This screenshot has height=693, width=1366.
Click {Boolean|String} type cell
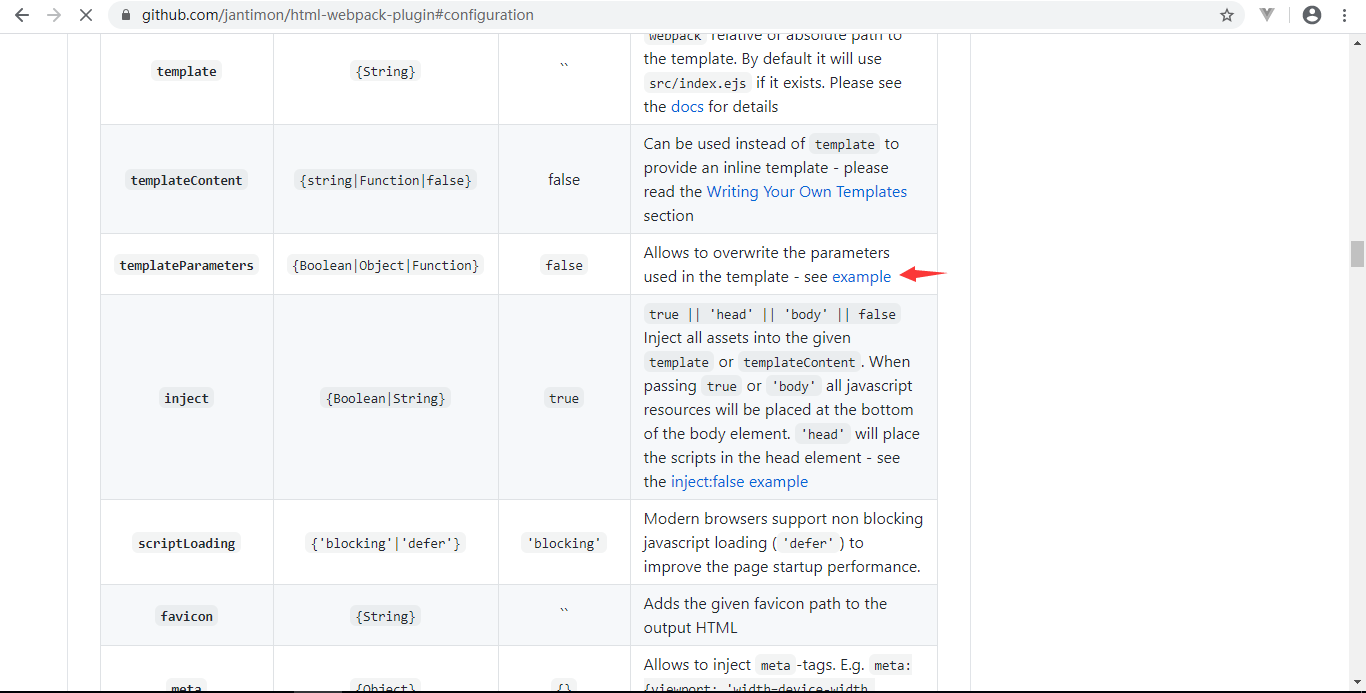(x=386, y=398)
